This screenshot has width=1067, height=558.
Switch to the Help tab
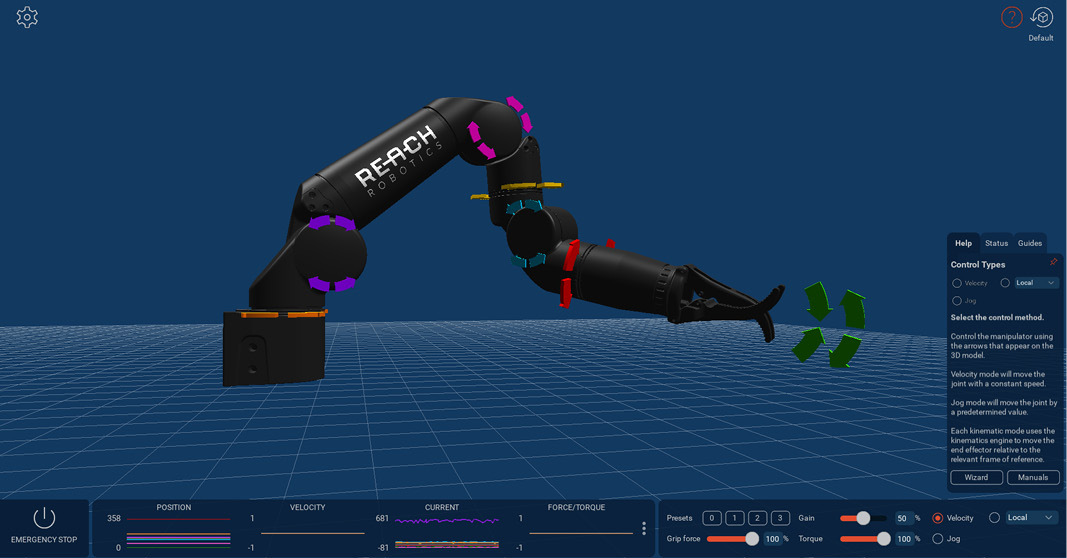pyautogui.click(x=963, y=243)
